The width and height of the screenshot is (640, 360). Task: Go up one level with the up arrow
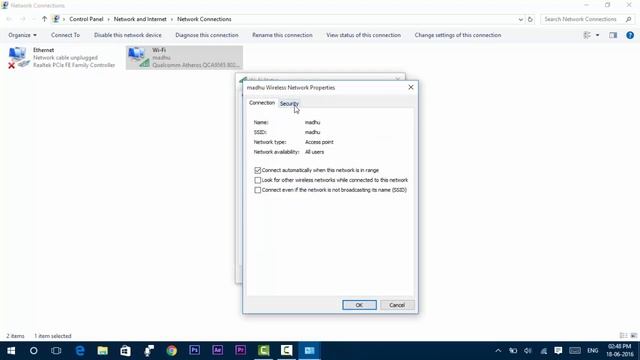[44, 19]
